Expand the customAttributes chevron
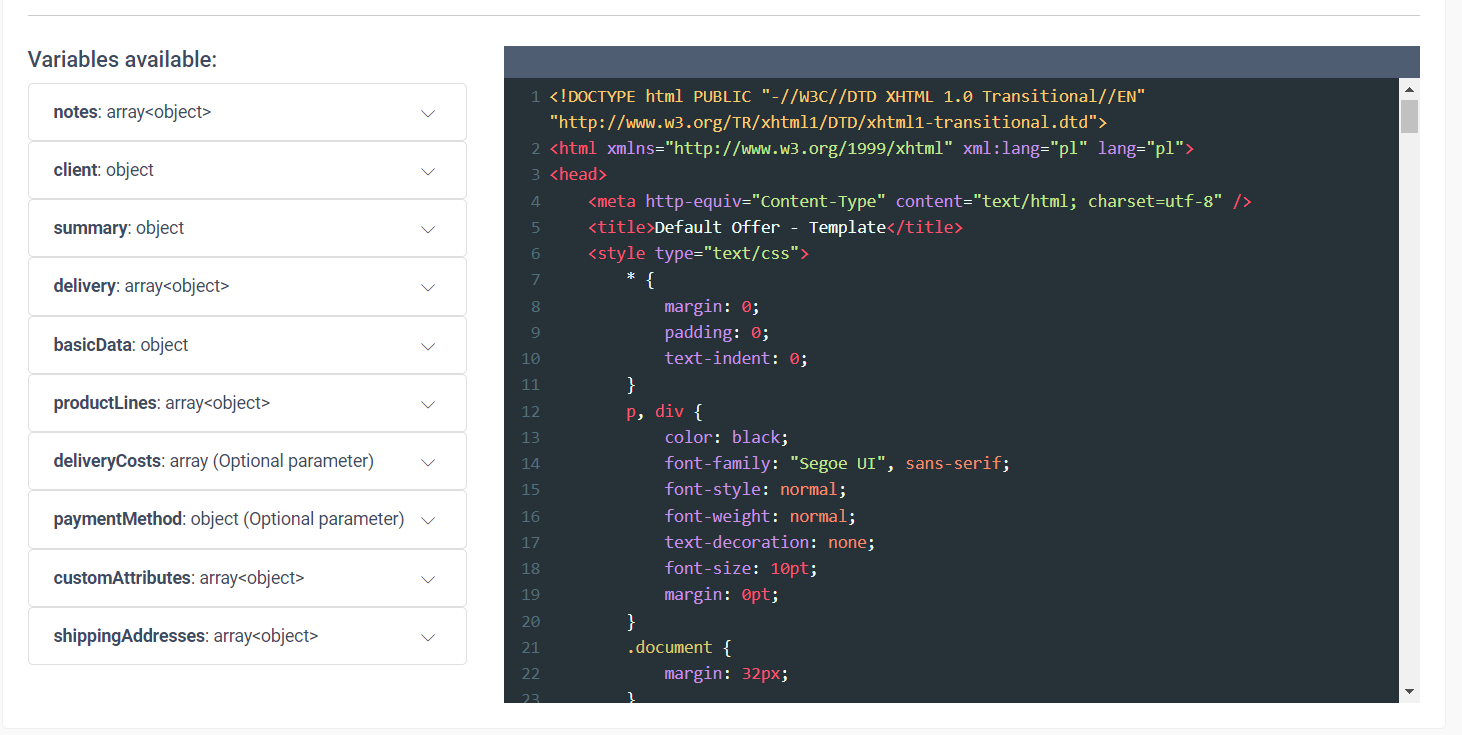1462x735 pixels. (428, 579)
